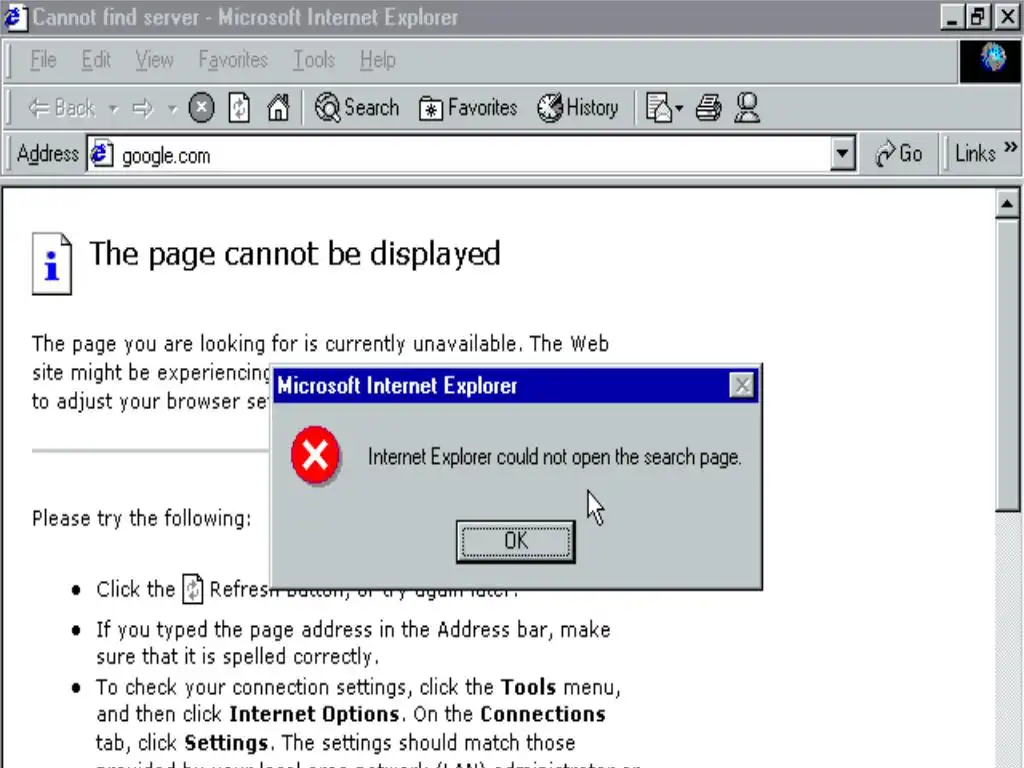Click the Forward arrow toolbar button
This screenshot has width=1024, height=768.
point(143,108)
